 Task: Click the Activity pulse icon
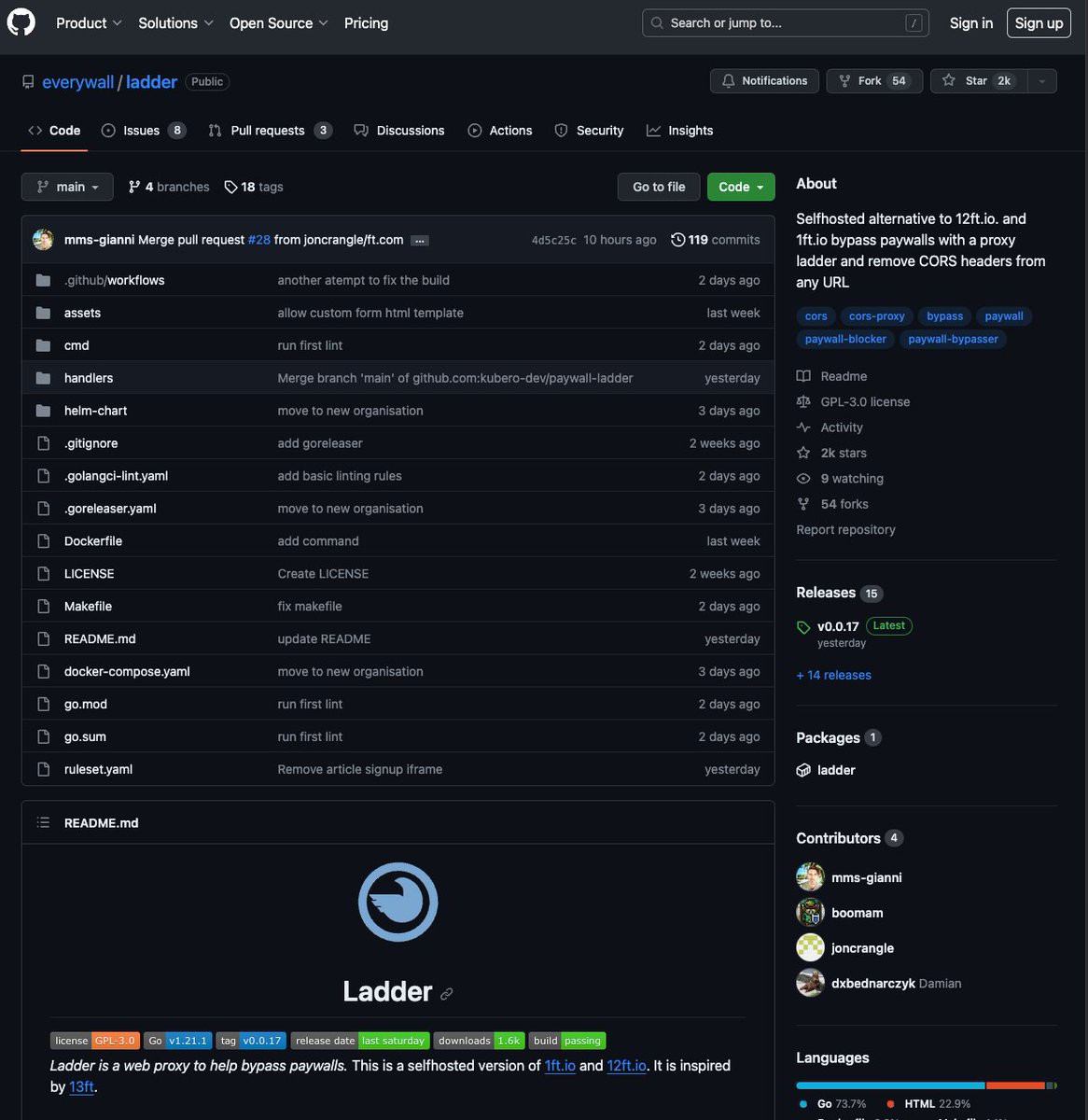(x=803, y=427)
